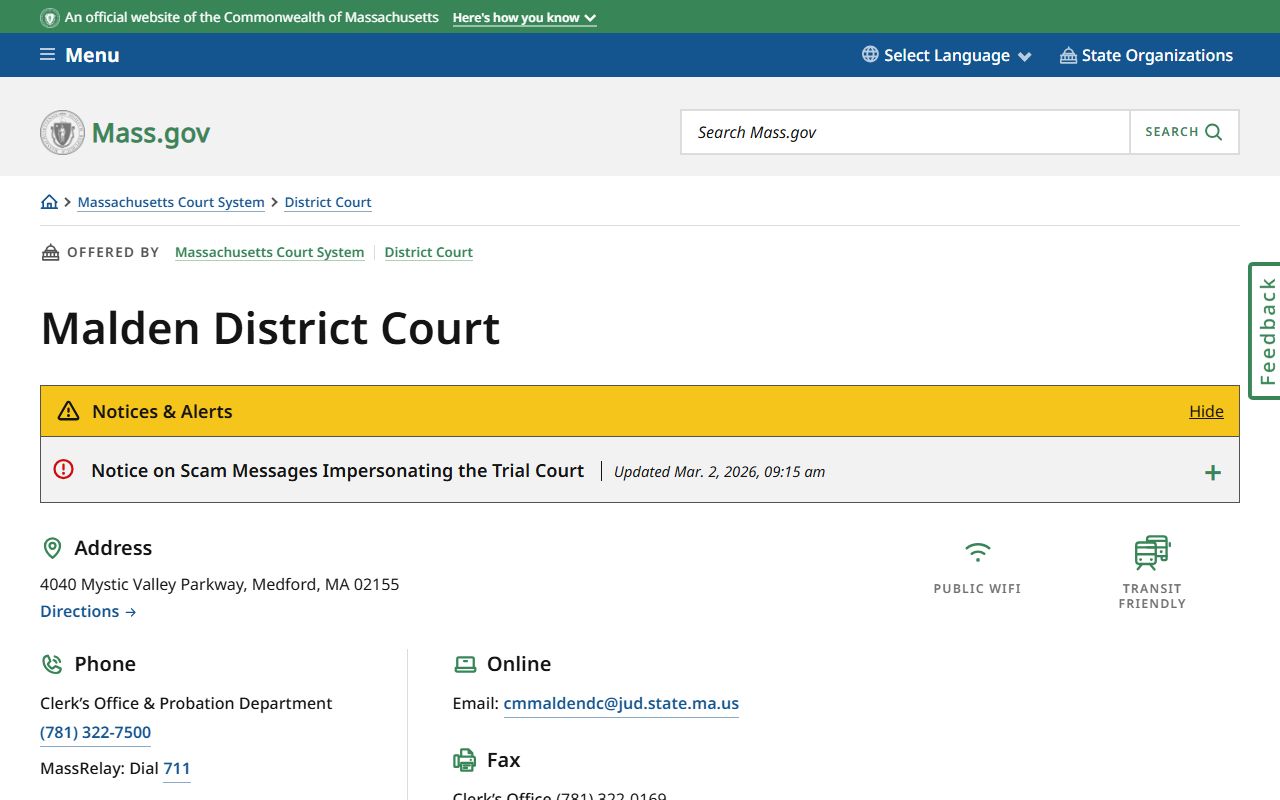Screen dimensions: 1280x800
Task: Click inside the Search Mass.gov field
Action: click(x=905, y=132)
